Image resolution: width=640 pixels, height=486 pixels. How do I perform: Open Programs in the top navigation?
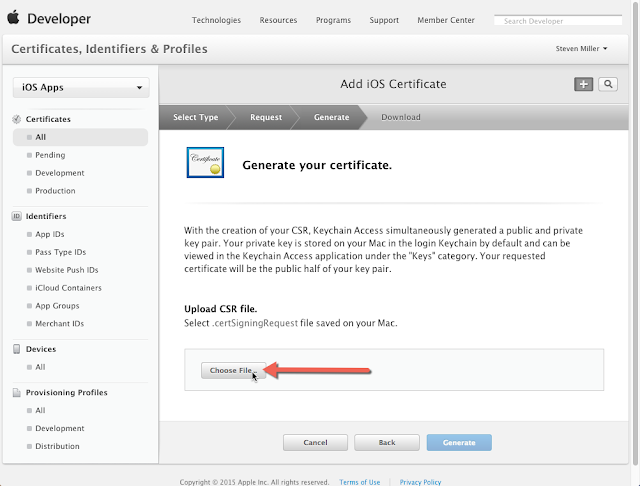333,20
